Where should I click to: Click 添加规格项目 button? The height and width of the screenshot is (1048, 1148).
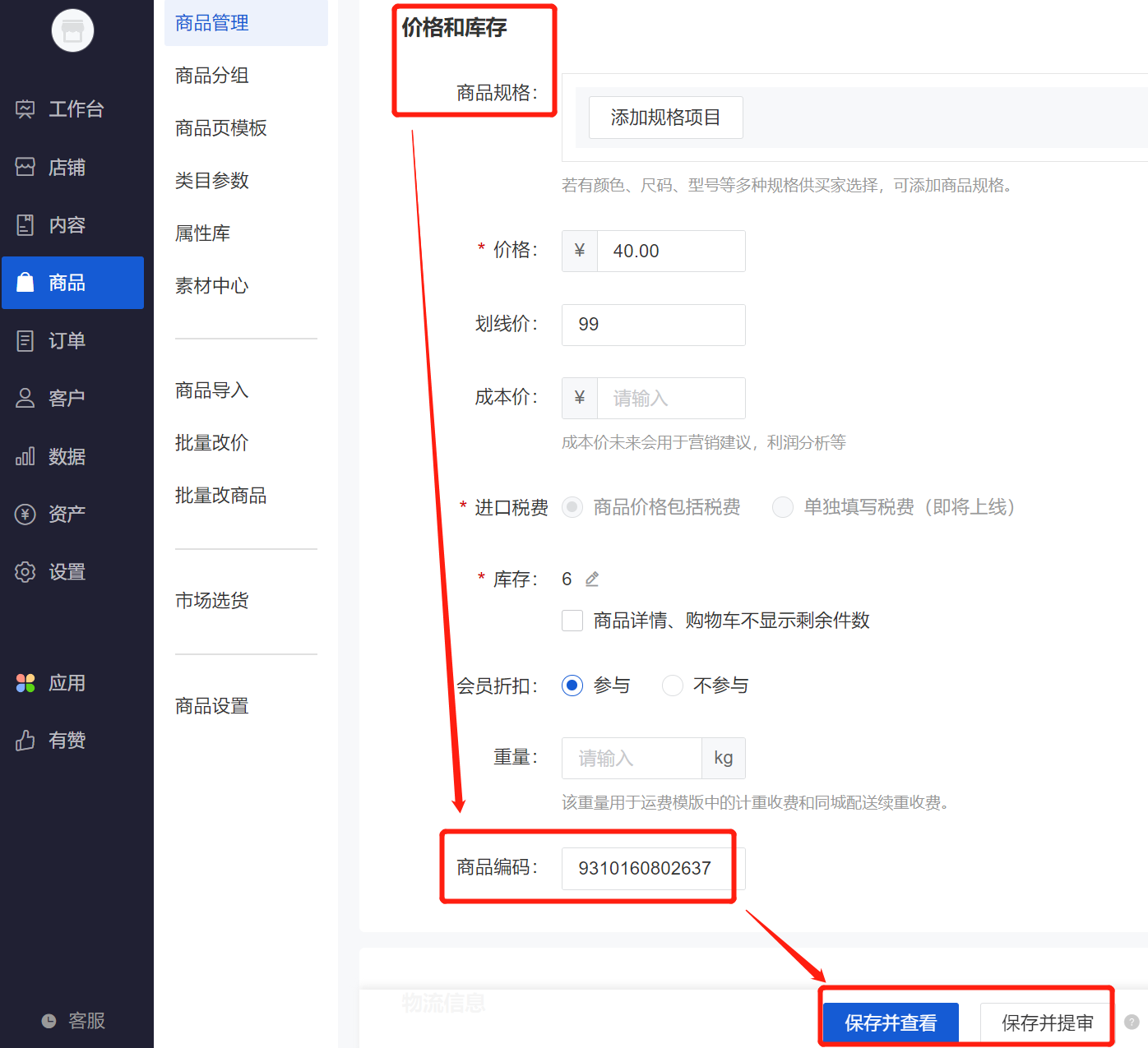coord(666,118)
